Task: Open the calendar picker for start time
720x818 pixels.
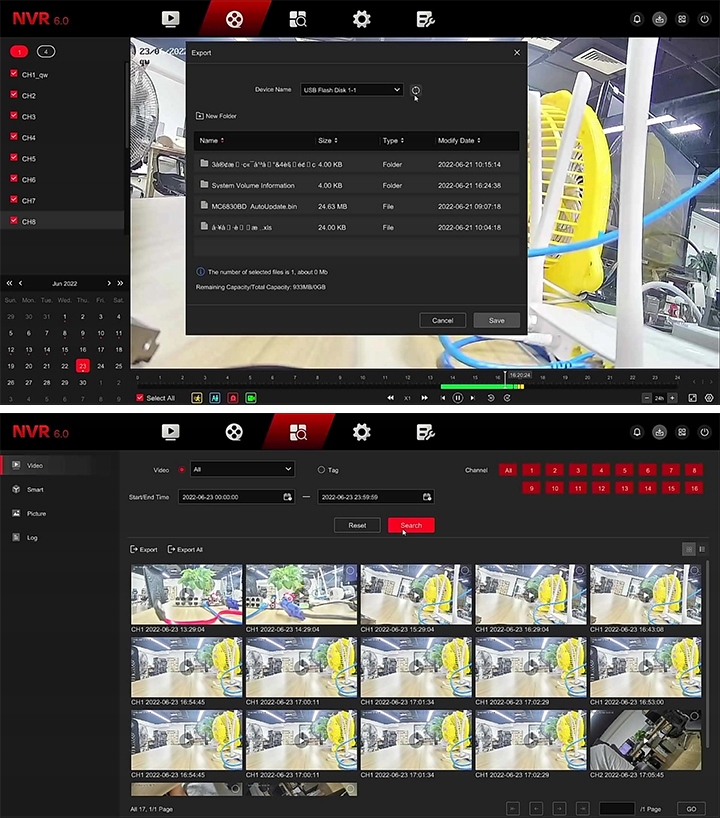Action: pos(287,497)
